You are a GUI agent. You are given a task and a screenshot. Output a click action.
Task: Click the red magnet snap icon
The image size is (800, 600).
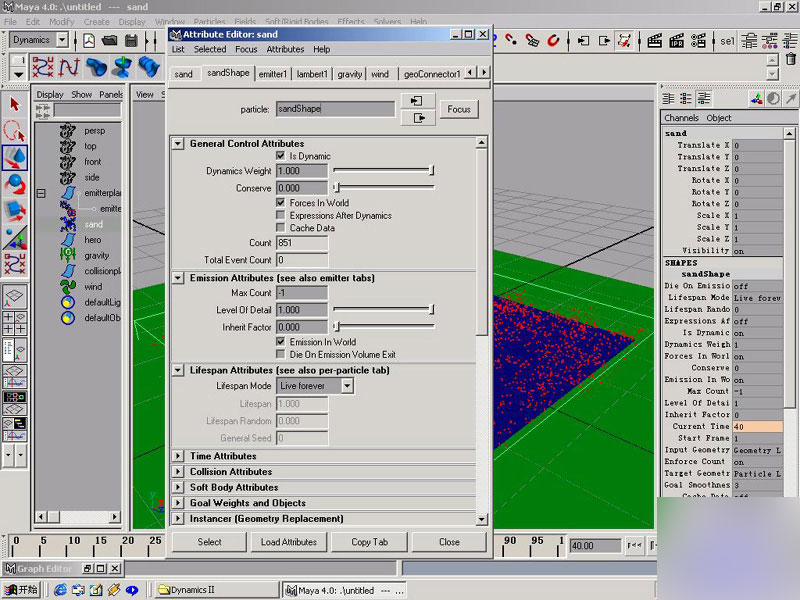553,40
